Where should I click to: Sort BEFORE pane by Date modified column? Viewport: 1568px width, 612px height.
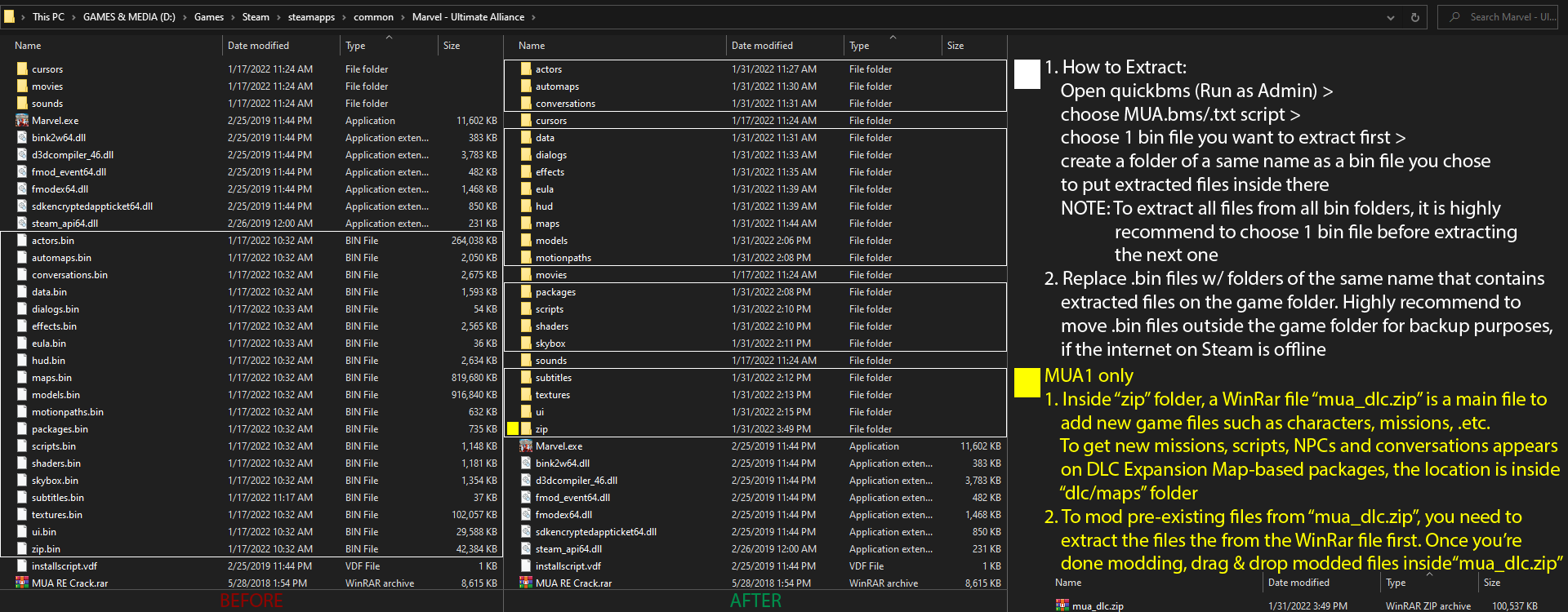(258, 46)
